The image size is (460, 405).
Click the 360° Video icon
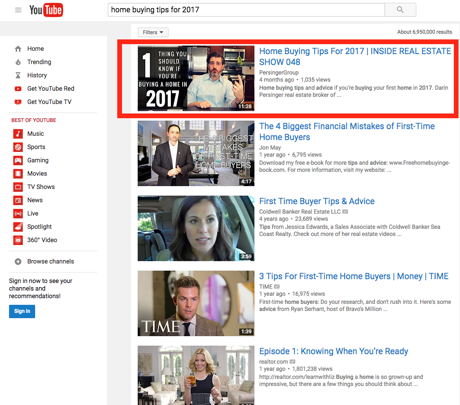[x=18, y=240]
